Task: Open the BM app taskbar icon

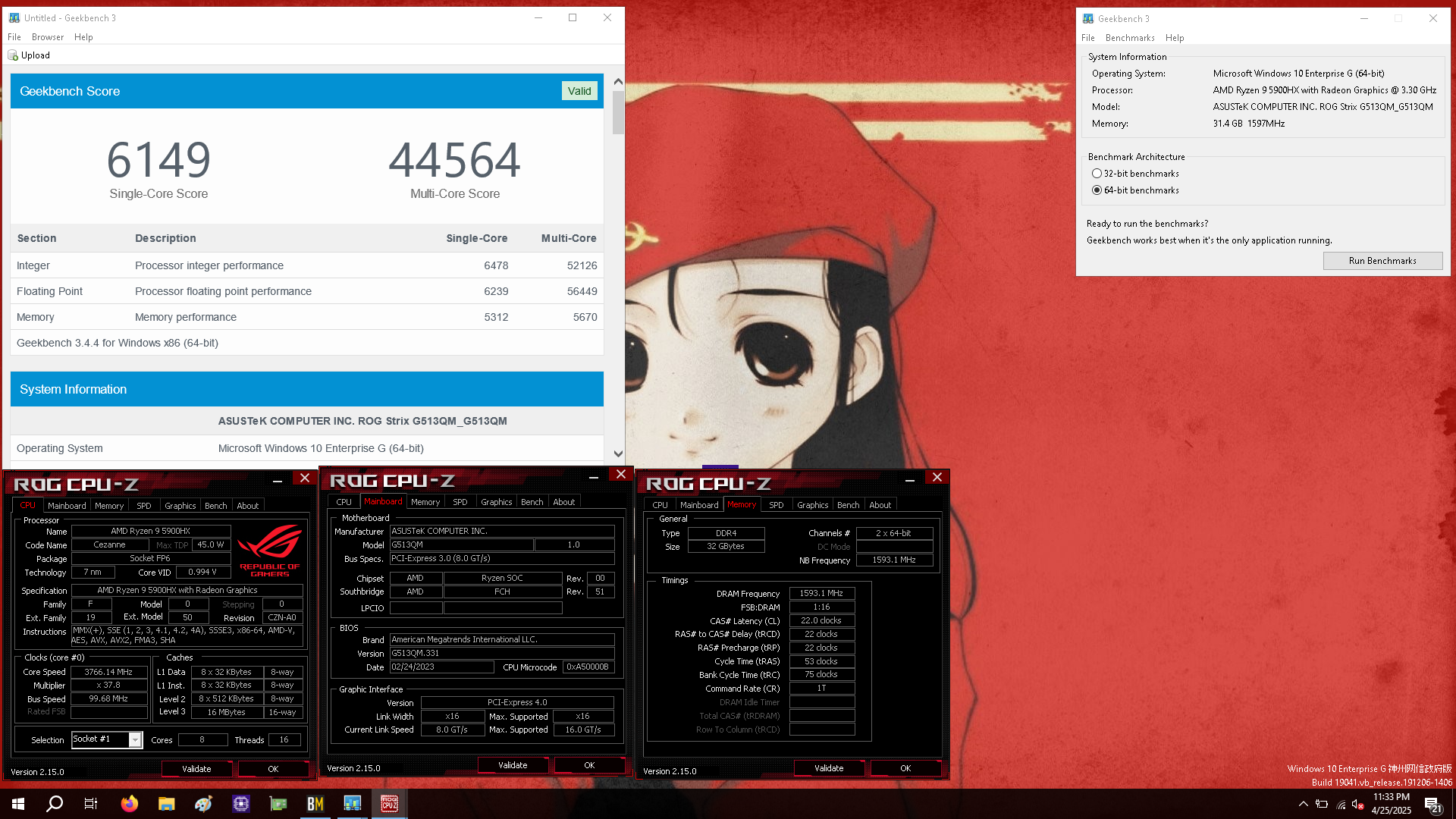Action: (x=315, y=804)
